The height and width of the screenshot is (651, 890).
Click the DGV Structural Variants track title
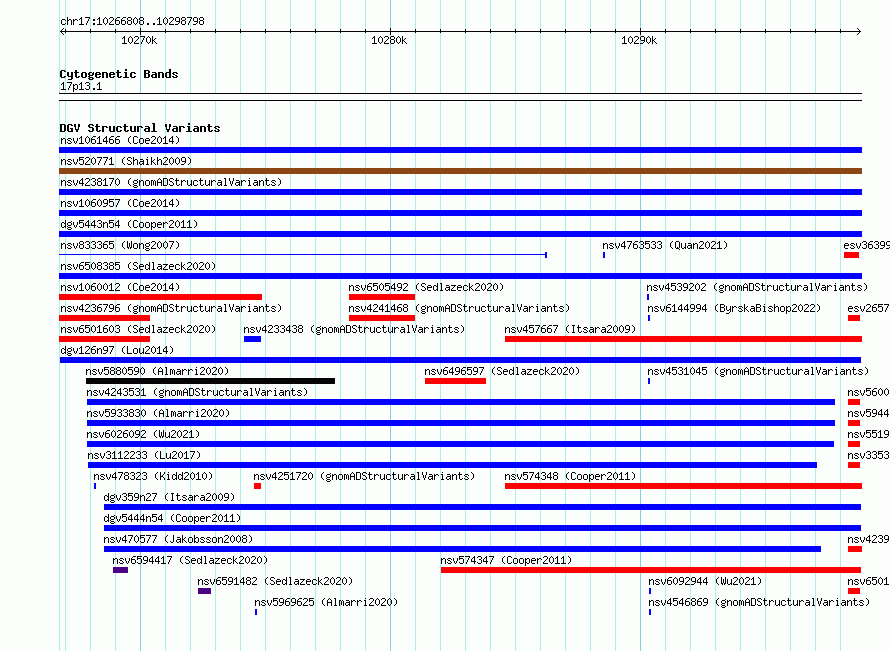coord(140,128)
